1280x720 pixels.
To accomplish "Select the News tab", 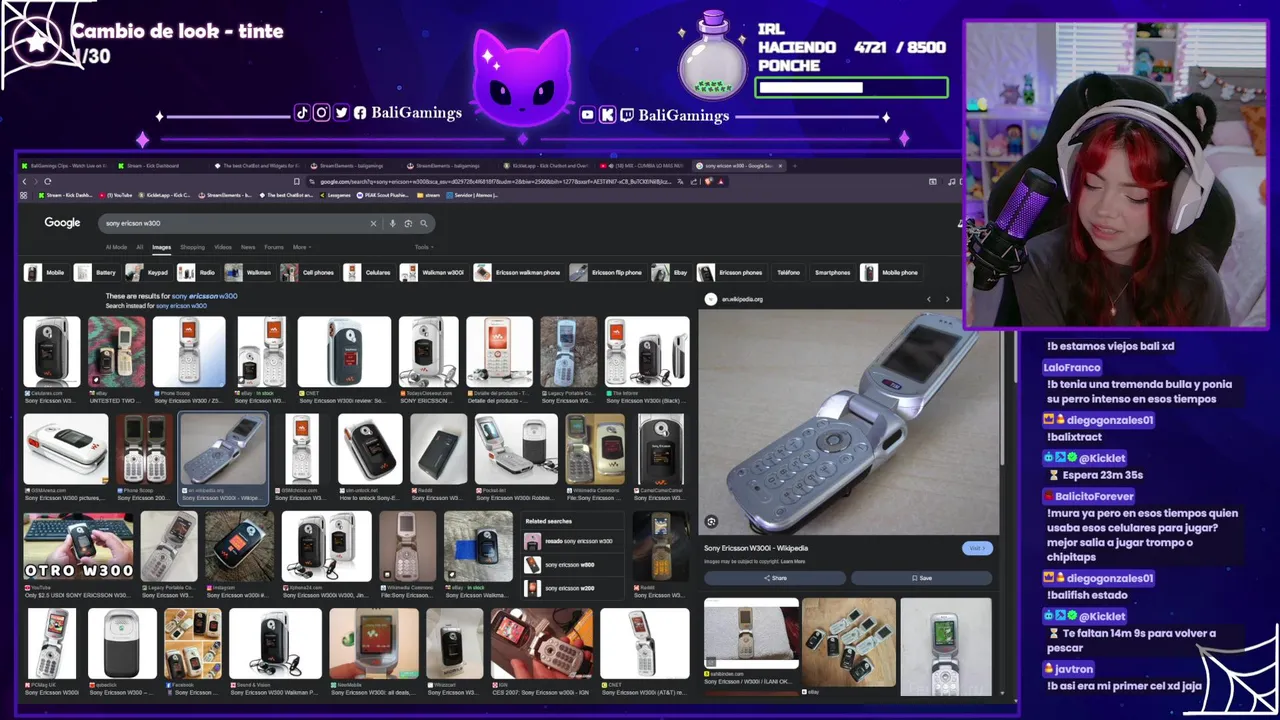I will click(248, 247).
